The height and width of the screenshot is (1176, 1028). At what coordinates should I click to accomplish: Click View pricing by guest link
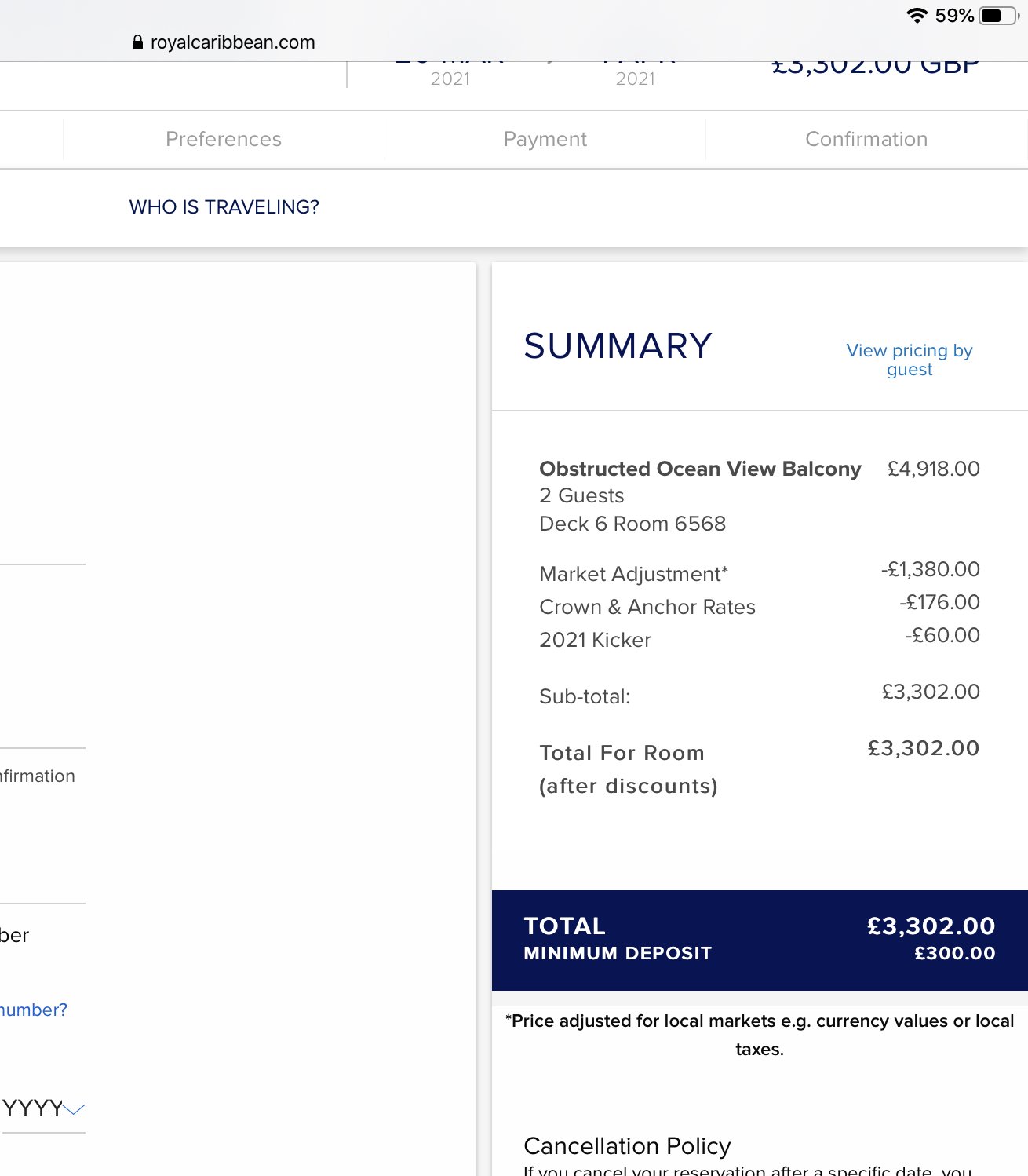(910, 360)
